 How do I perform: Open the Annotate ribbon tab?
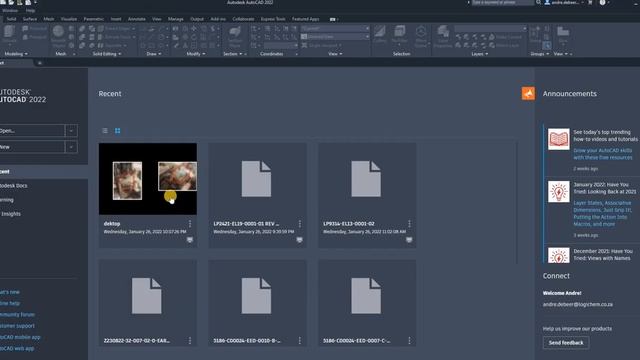(x=137, y=19)
